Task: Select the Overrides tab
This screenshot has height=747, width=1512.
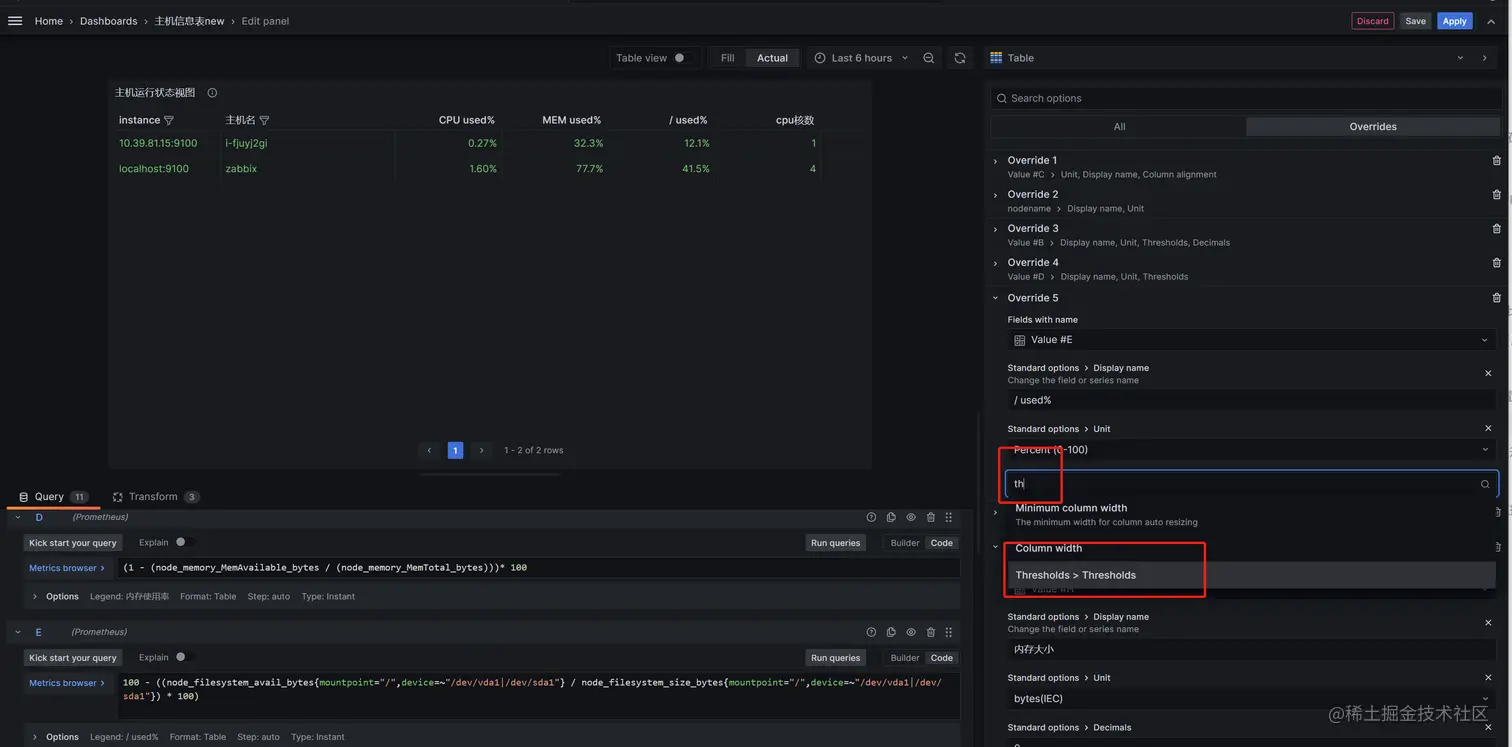Action: [1373, 127]
